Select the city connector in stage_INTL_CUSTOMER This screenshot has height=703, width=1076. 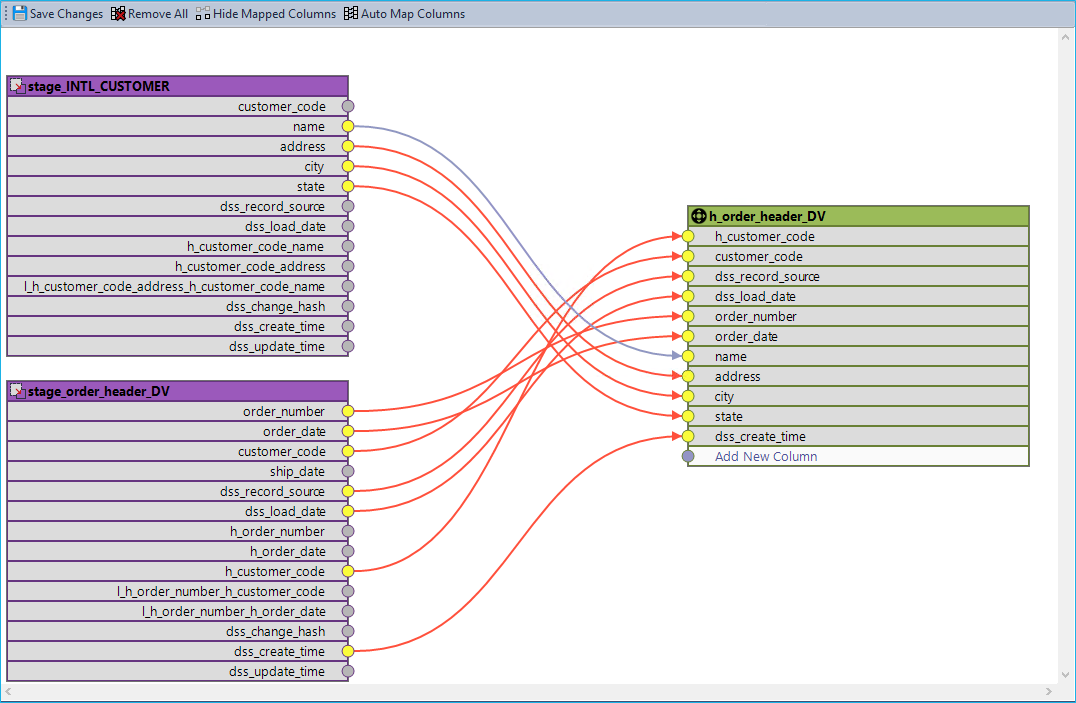pos(348,166)
